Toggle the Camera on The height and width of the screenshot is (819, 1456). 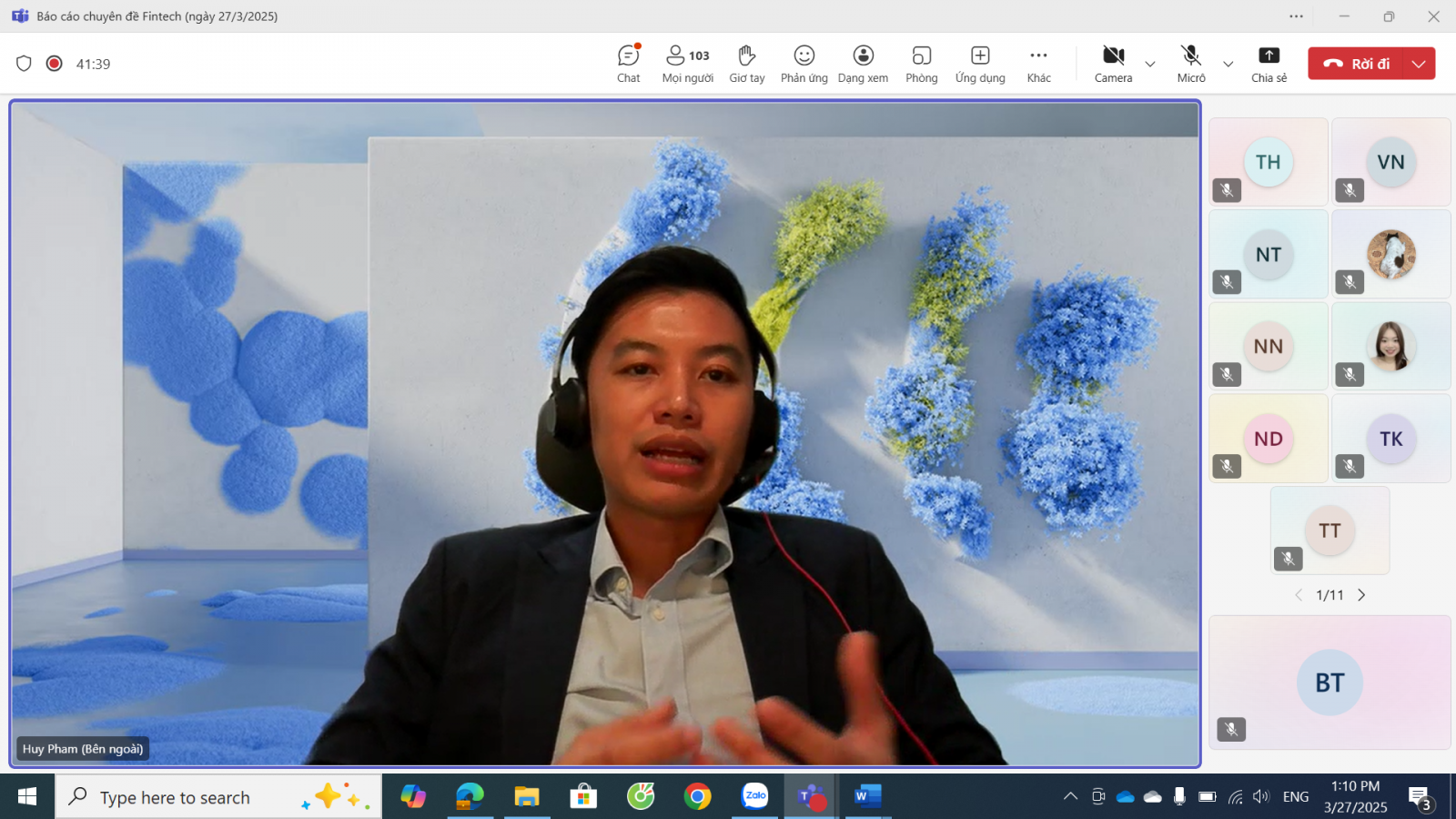(1113, 64)
